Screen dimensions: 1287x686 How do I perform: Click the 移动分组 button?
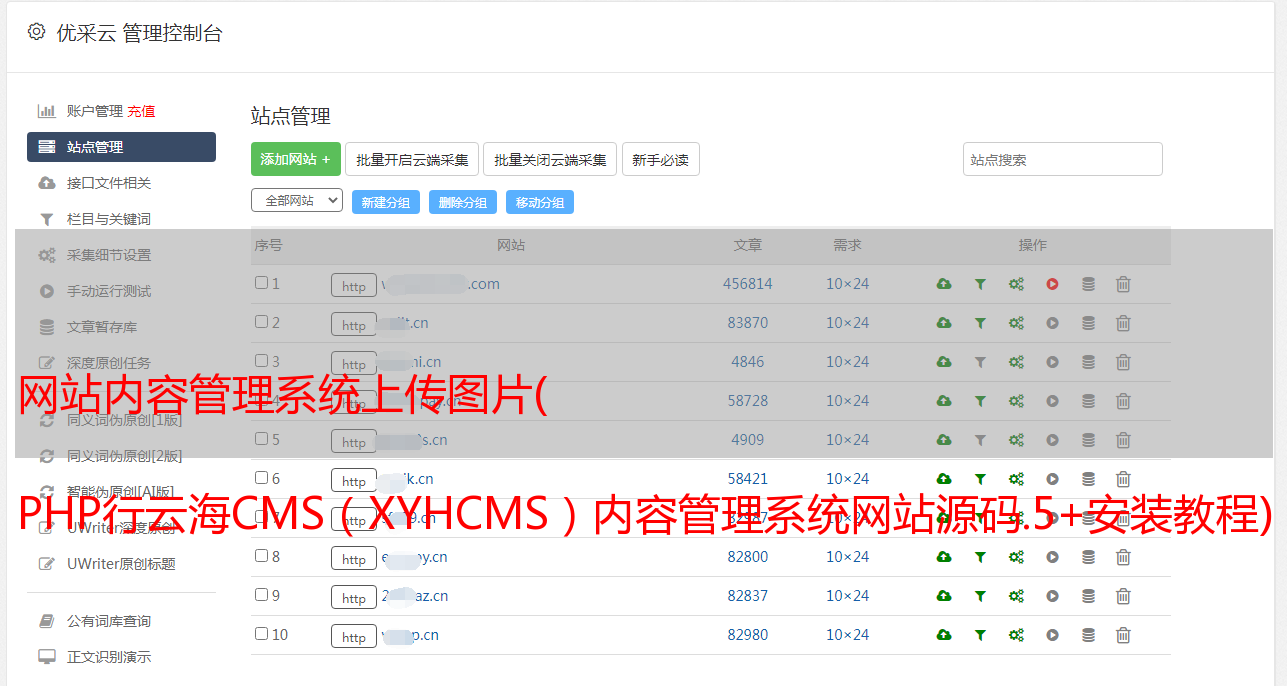coord(540,202)
